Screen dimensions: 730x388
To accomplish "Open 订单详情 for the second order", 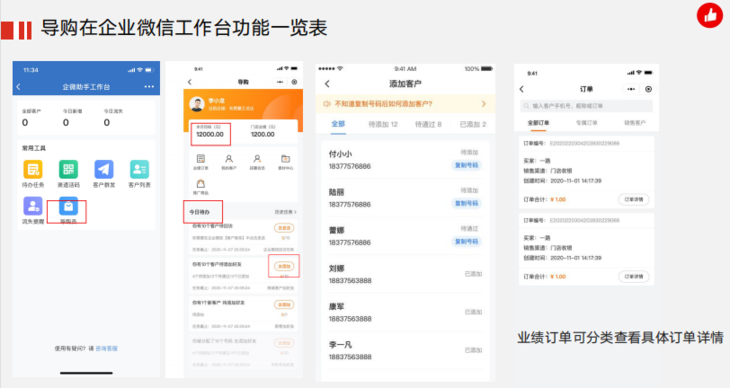I will 633,277.
